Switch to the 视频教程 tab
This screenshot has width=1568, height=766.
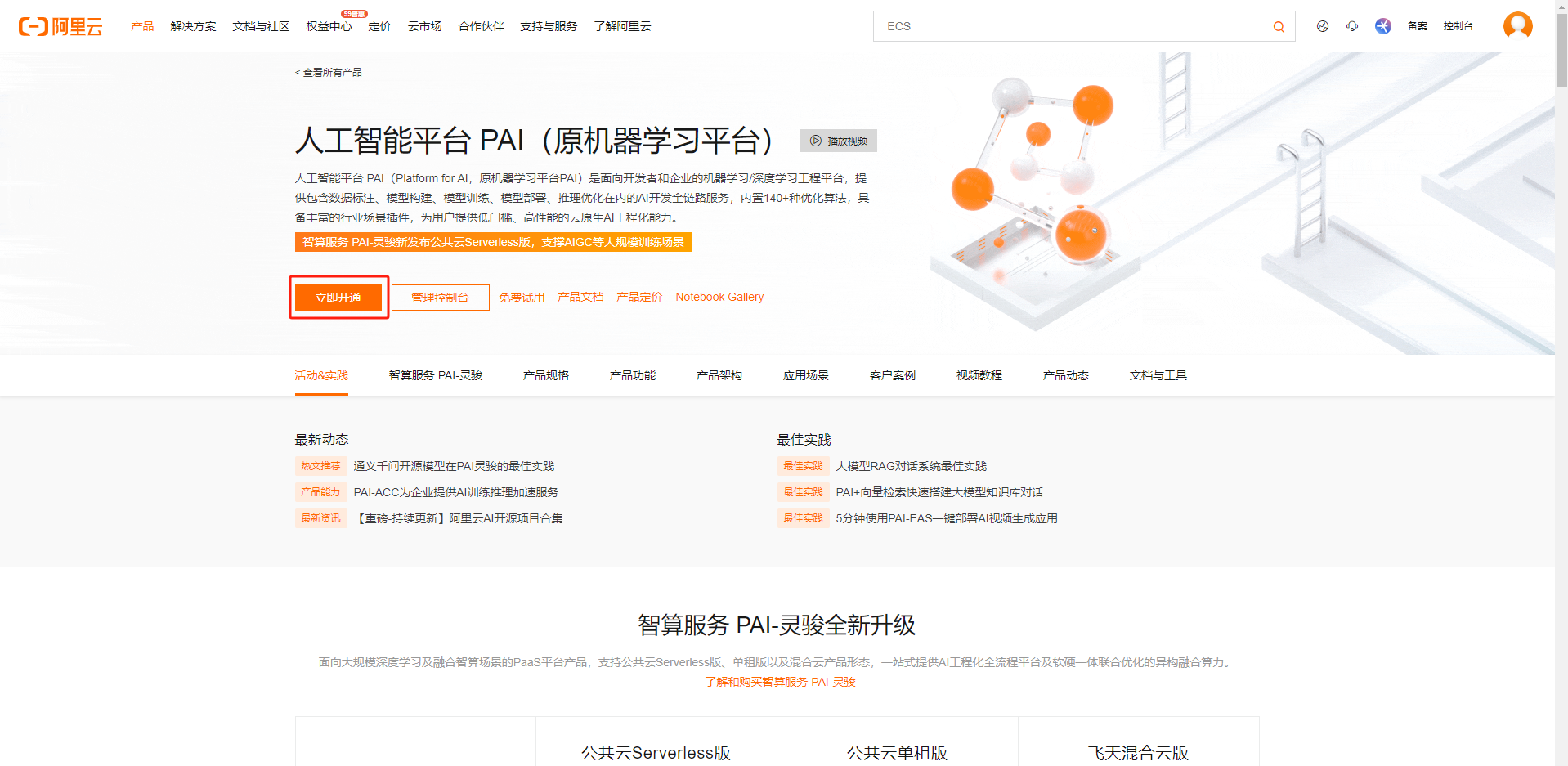click(x=979, y=375)
